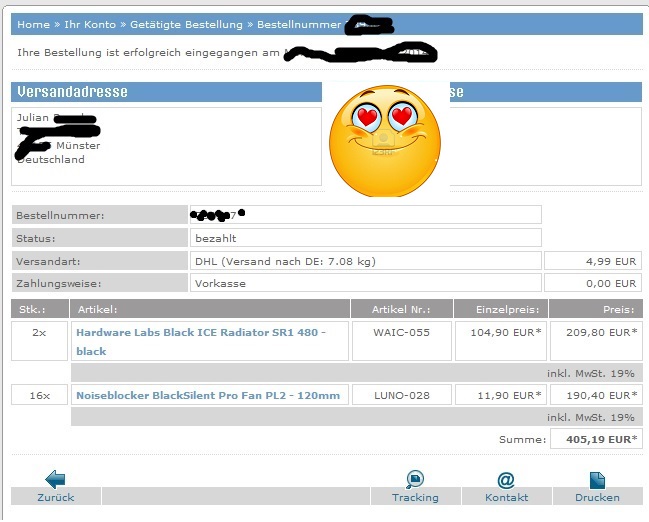Screen dimensions: 649x522
Task: Click the Summe label
Action: [x=523, y=439]
